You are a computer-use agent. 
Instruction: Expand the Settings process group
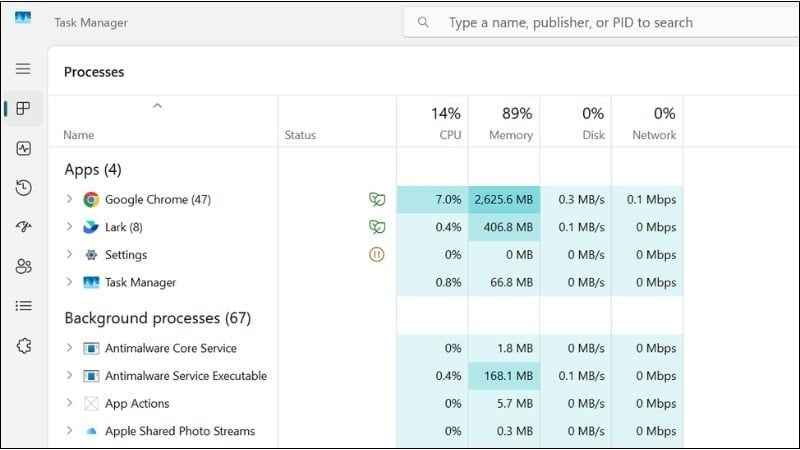(69, 254)
